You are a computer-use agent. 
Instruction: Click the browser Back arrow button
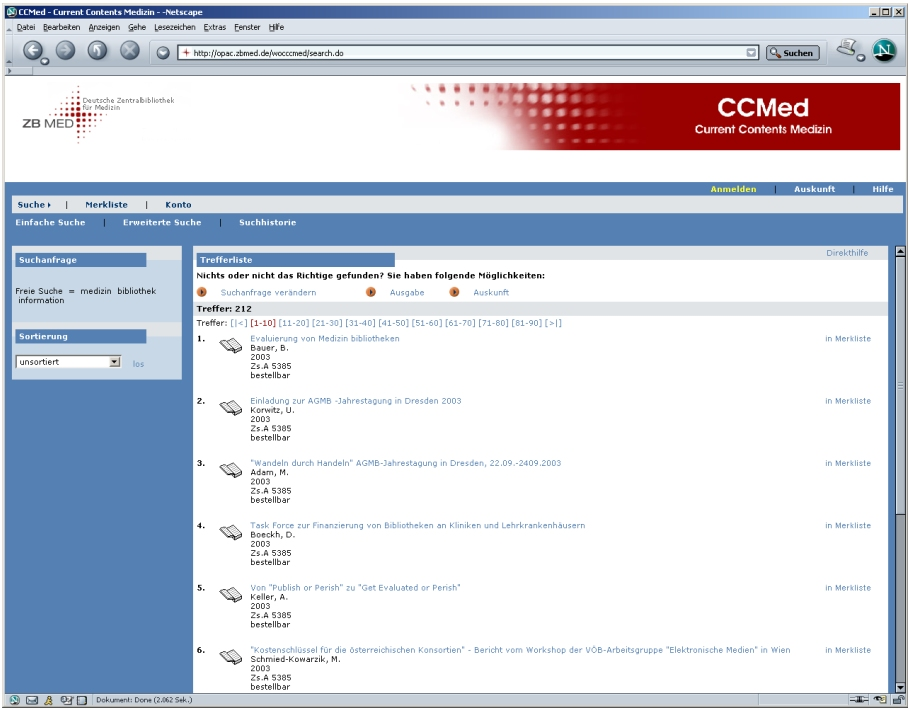tap(33, 52)
